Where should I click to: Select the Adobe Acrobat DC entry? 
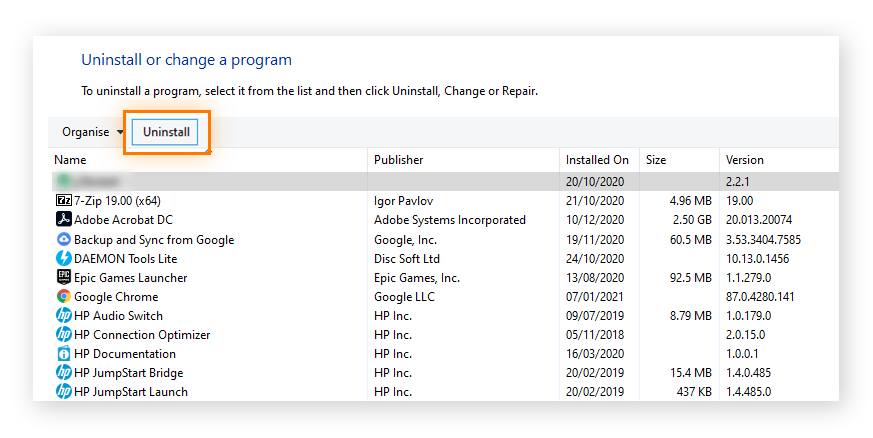124,219
